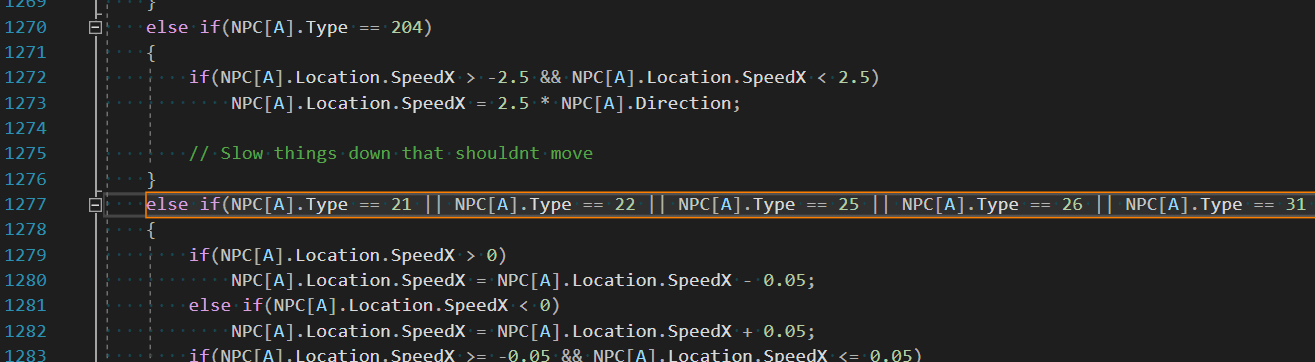Click the closing brace on line 1276
The image size is (1315, 362).
click(151, 180)
